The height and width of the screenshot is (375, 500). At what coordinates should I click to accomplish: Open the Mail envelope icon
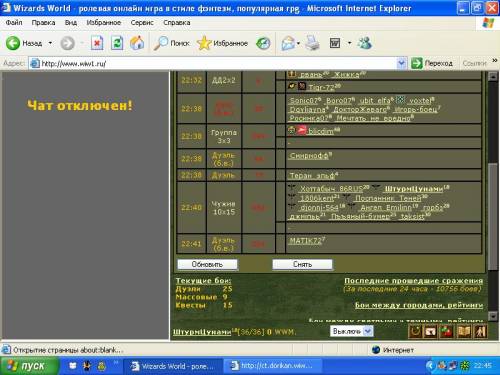[x=288, y=43]
